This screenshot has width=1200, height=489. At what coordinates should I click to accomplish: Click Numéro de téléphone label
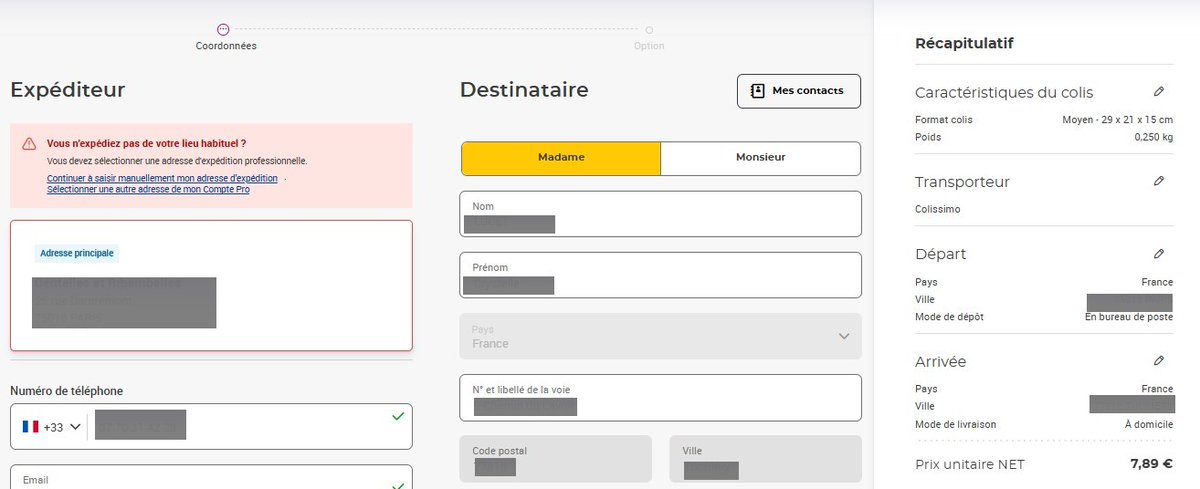(67, 390)
